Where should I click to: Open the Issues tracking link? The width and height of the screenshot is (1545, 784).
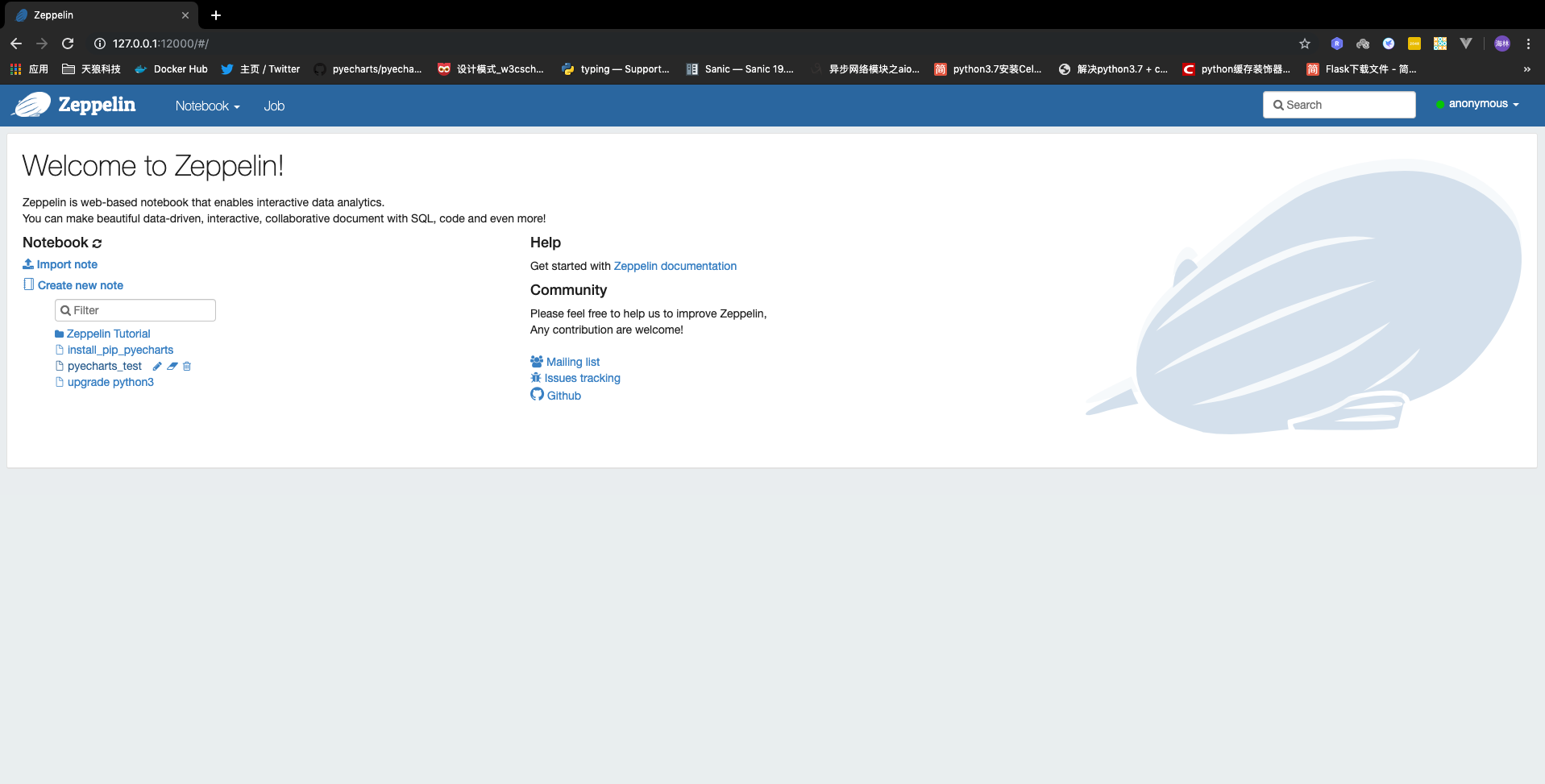click(583, 378)
